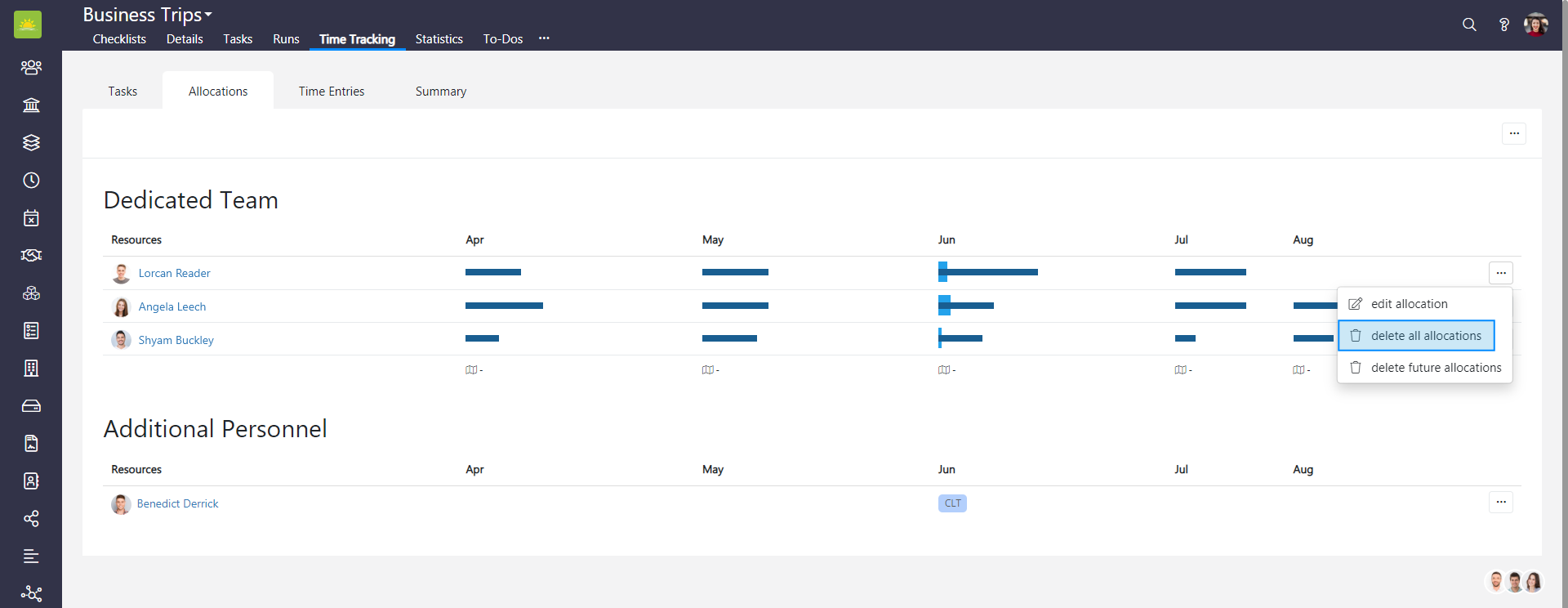The height and width of the screenshot is (608, 1568).
Task: Open more options for Benedict Derrick row
Action: (1500, 503)
